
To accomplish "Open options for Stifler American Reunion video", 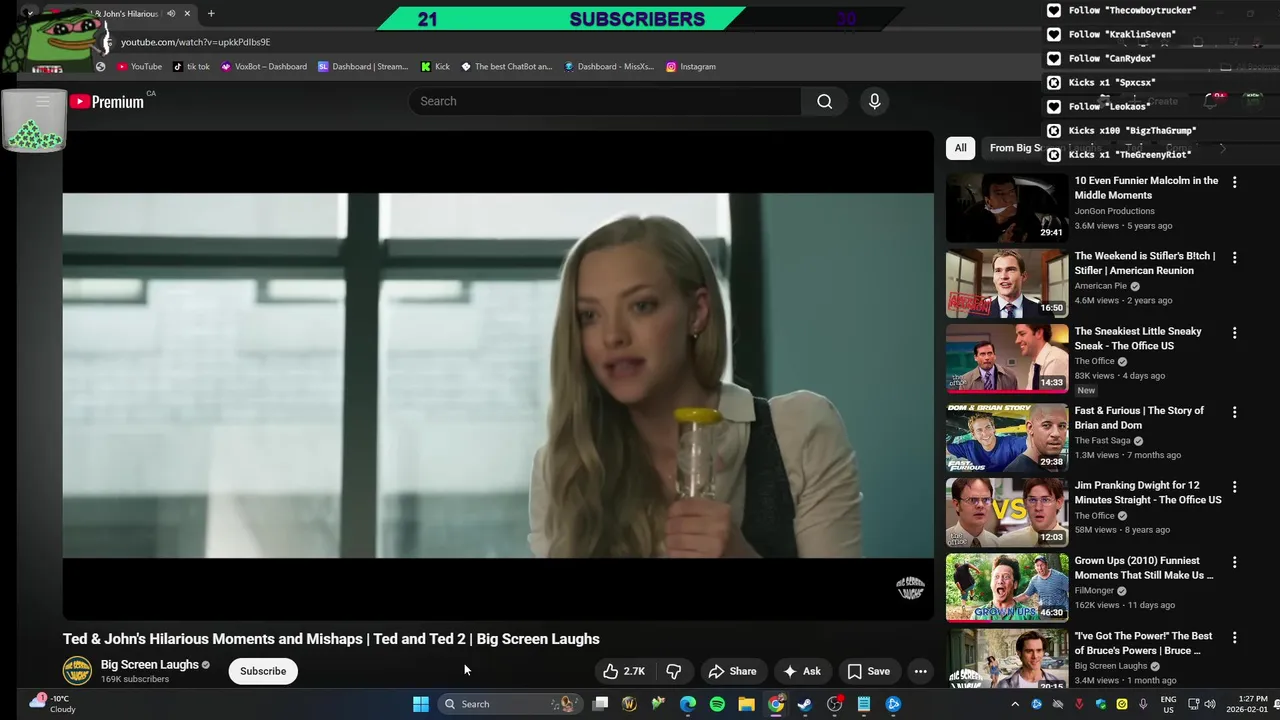I will 1234,257.
